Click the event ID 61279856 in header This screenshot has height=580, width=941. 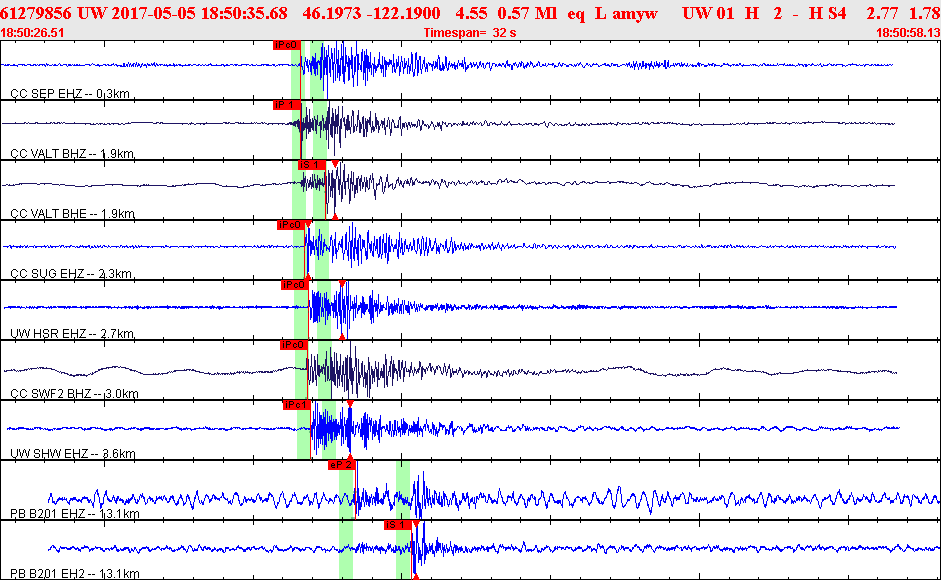point(35,13)
